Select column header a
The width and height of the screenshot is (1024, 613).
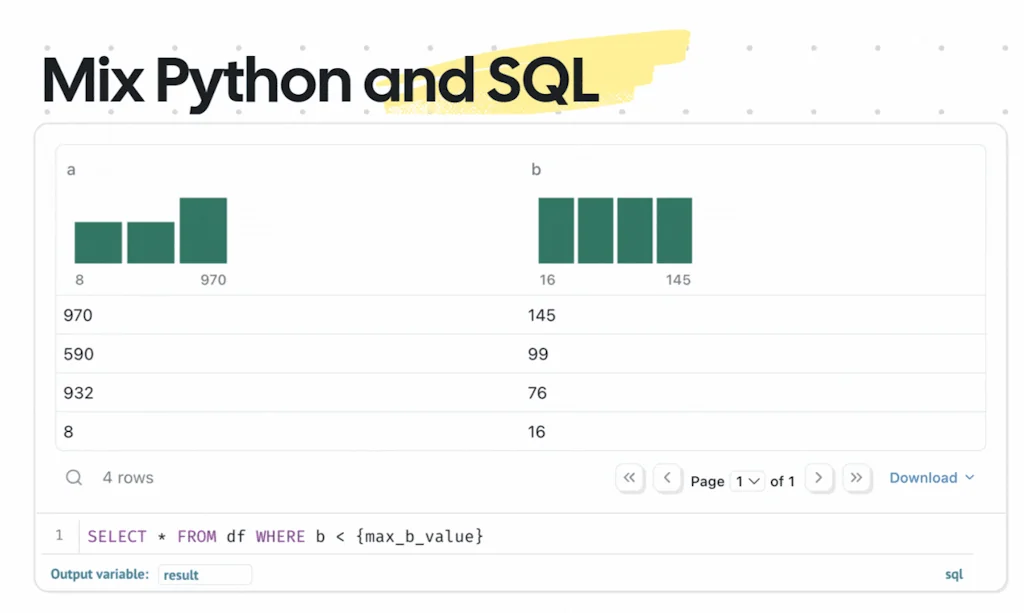pyautogui.click(x=71, y=170)
